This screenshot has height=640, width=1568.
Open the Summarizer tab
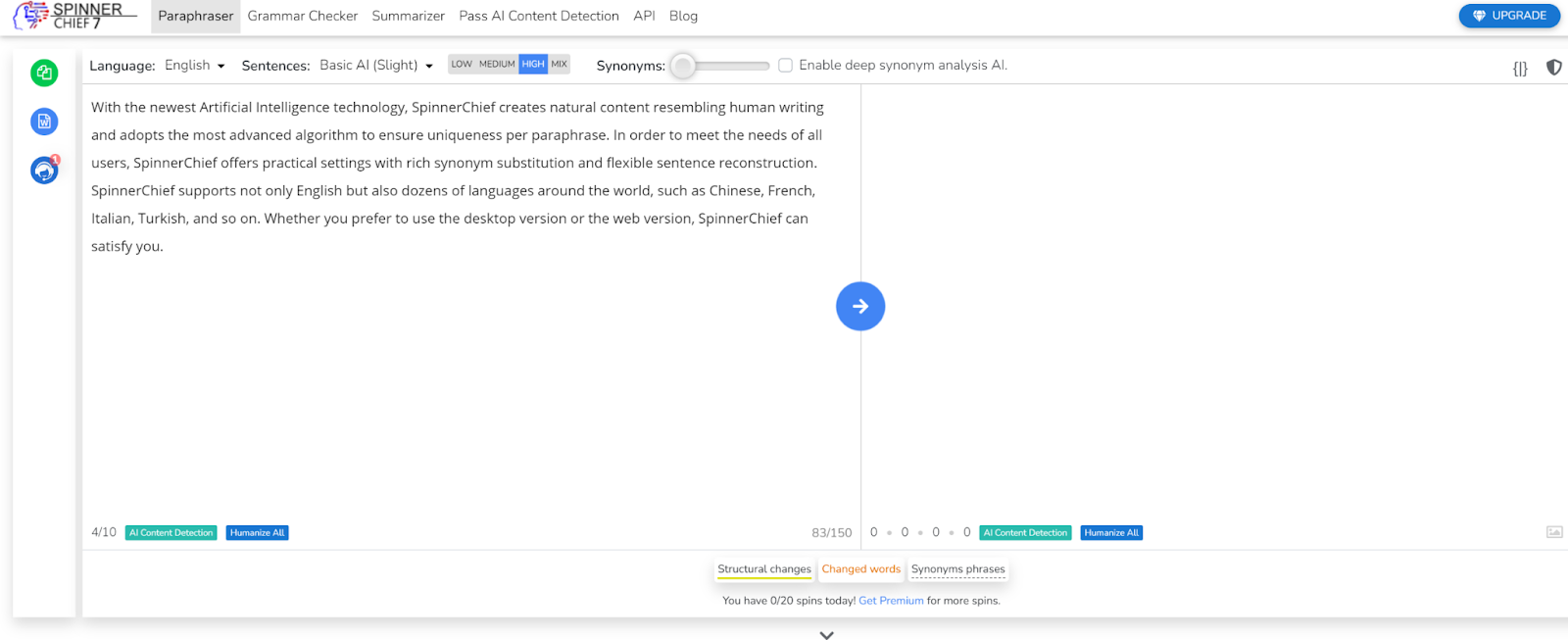click(x=408, y=17)
